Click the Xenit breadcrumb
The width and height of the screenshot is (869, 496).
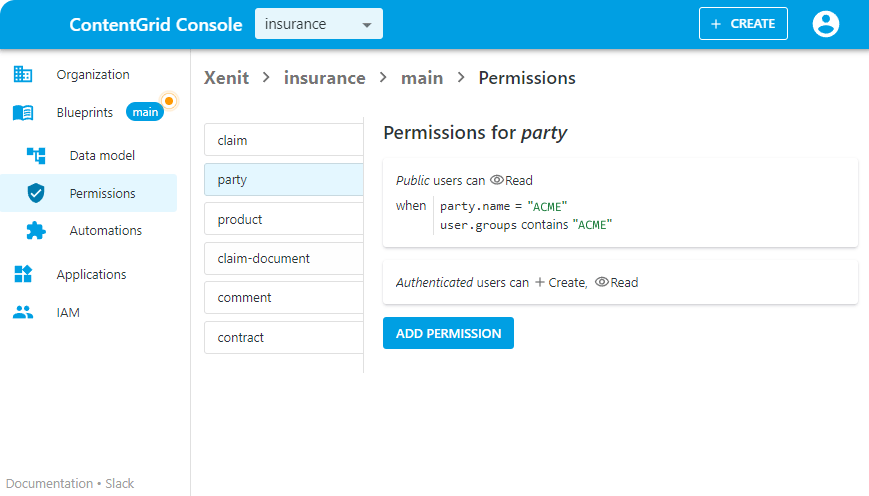point(226,78)
